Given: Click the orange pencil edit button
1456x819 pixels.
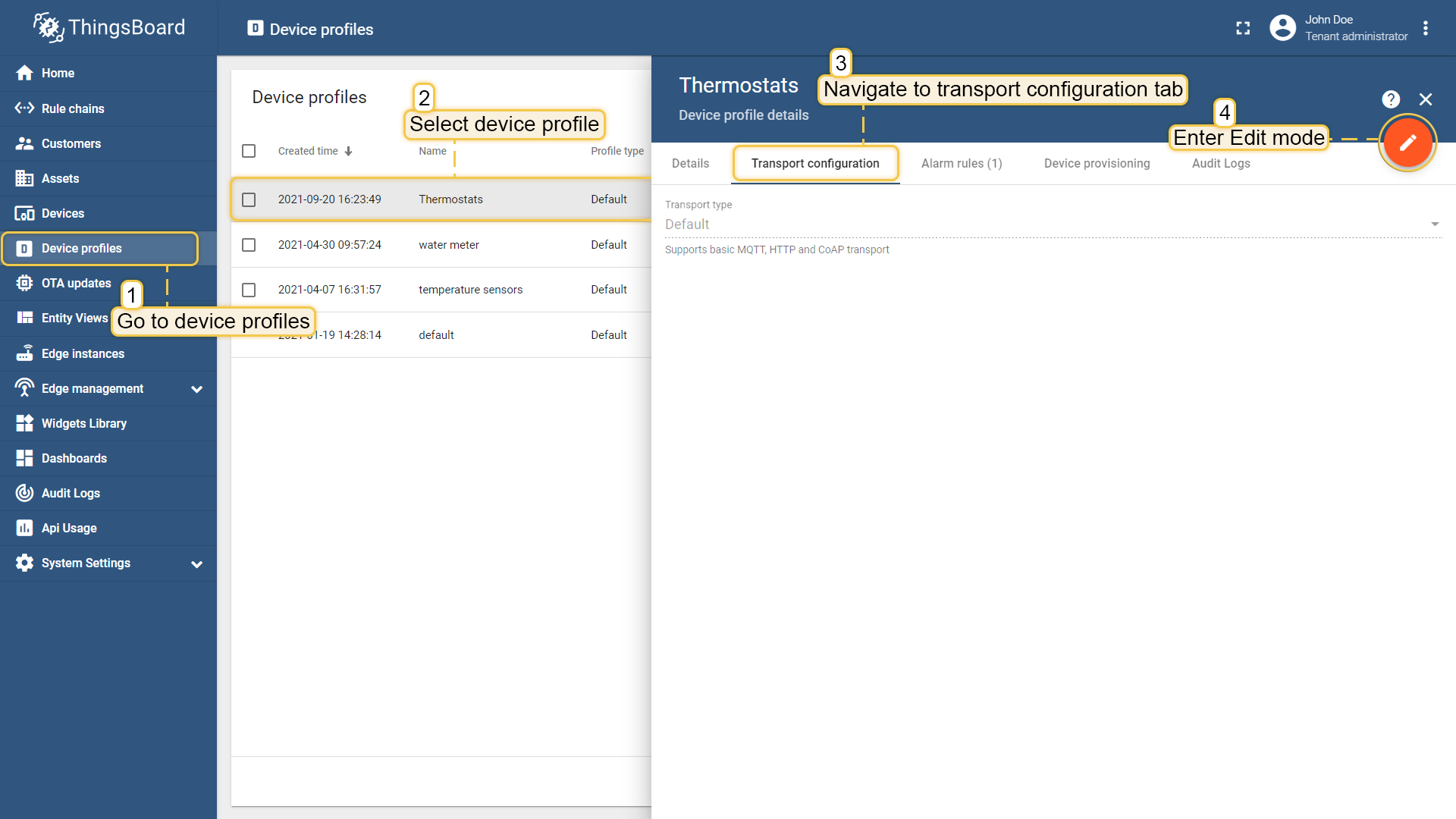Looking at the screenshot, I should (x=1407, y=143).
